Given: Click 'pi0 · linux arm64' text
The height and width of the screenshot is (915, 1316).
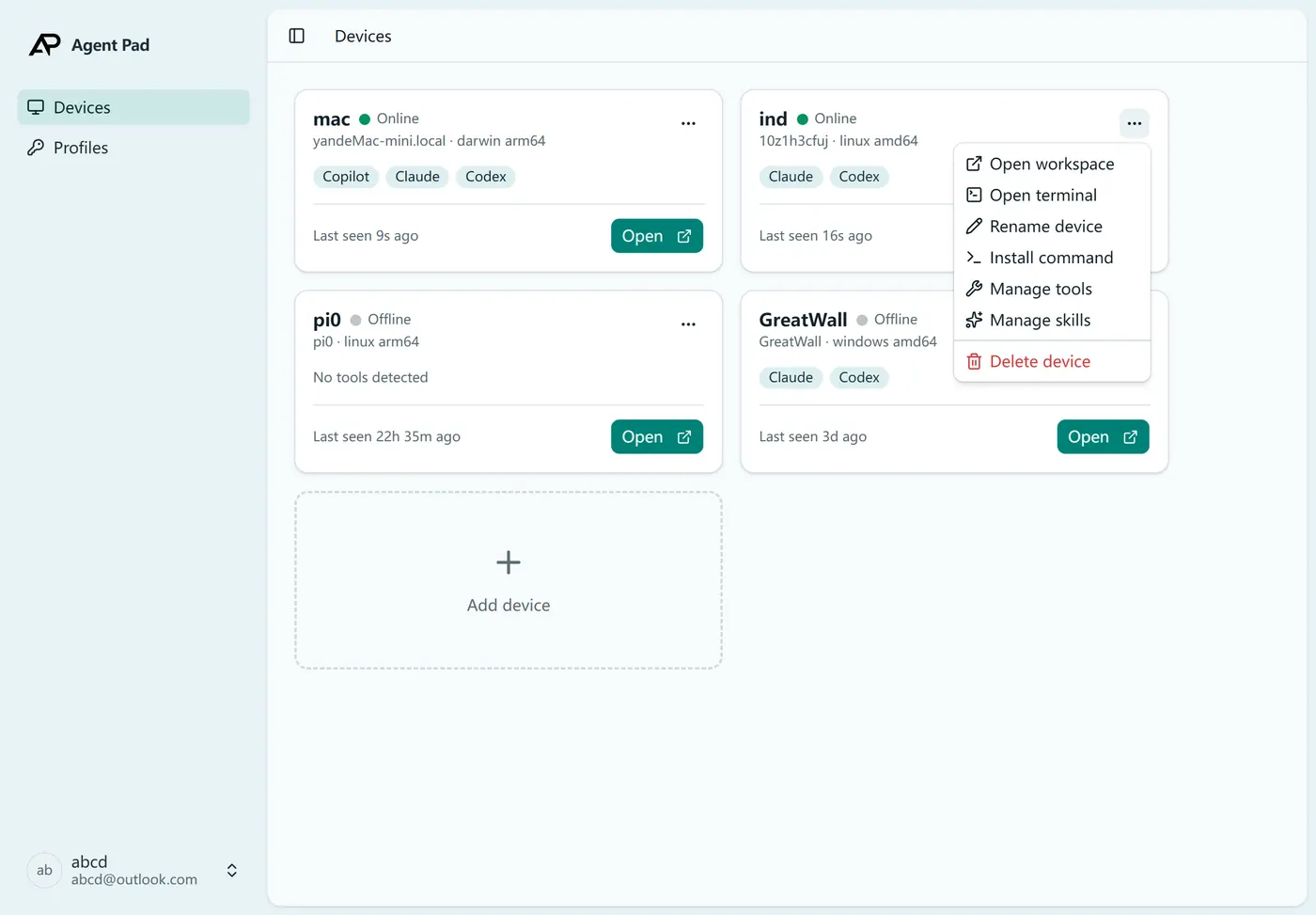Looking at the screenshot, I should click(x=367, y=342).
